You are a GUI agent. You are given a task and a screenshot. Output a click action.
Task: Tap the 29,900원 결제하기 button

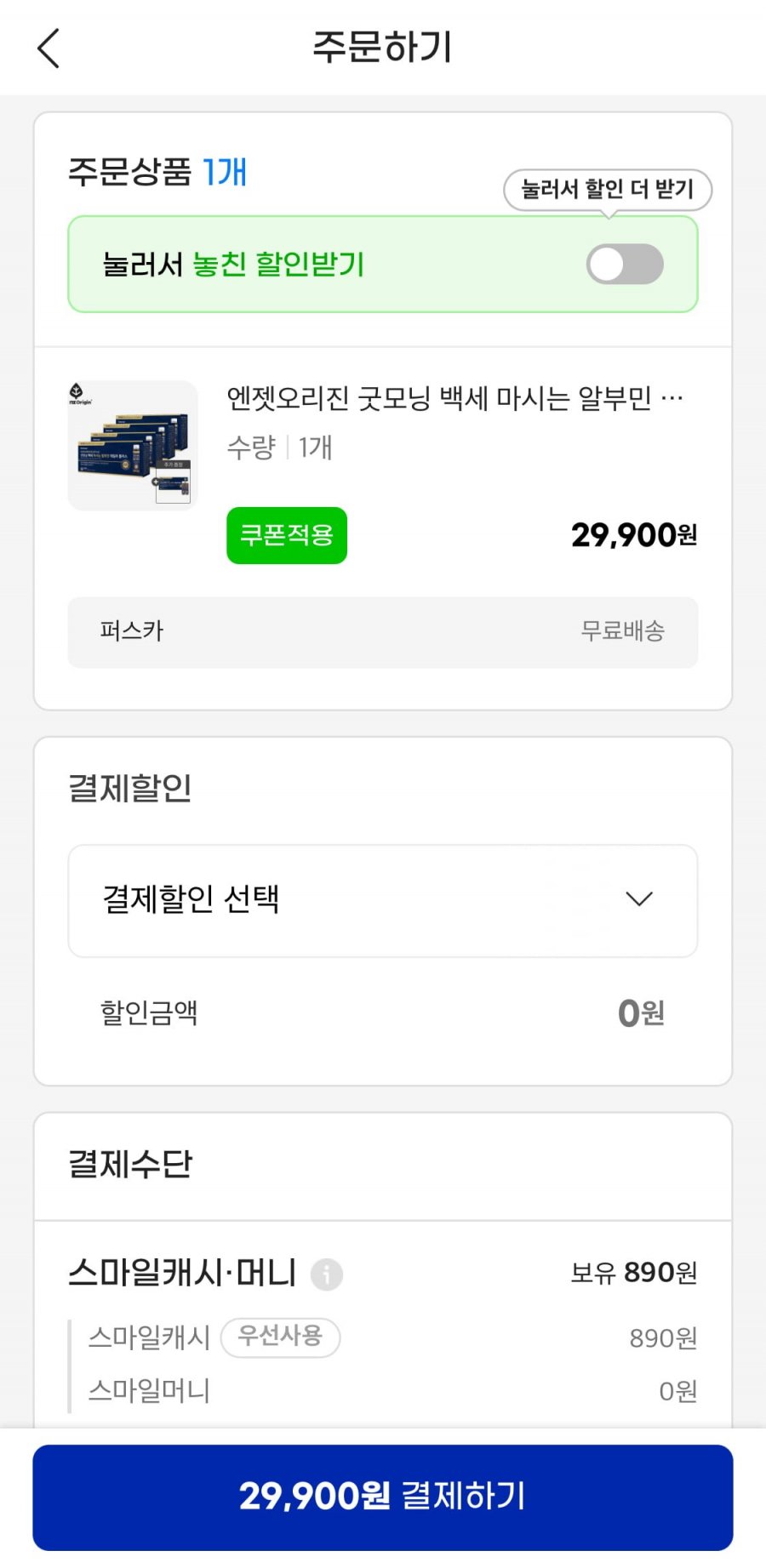coord(382,1497)
